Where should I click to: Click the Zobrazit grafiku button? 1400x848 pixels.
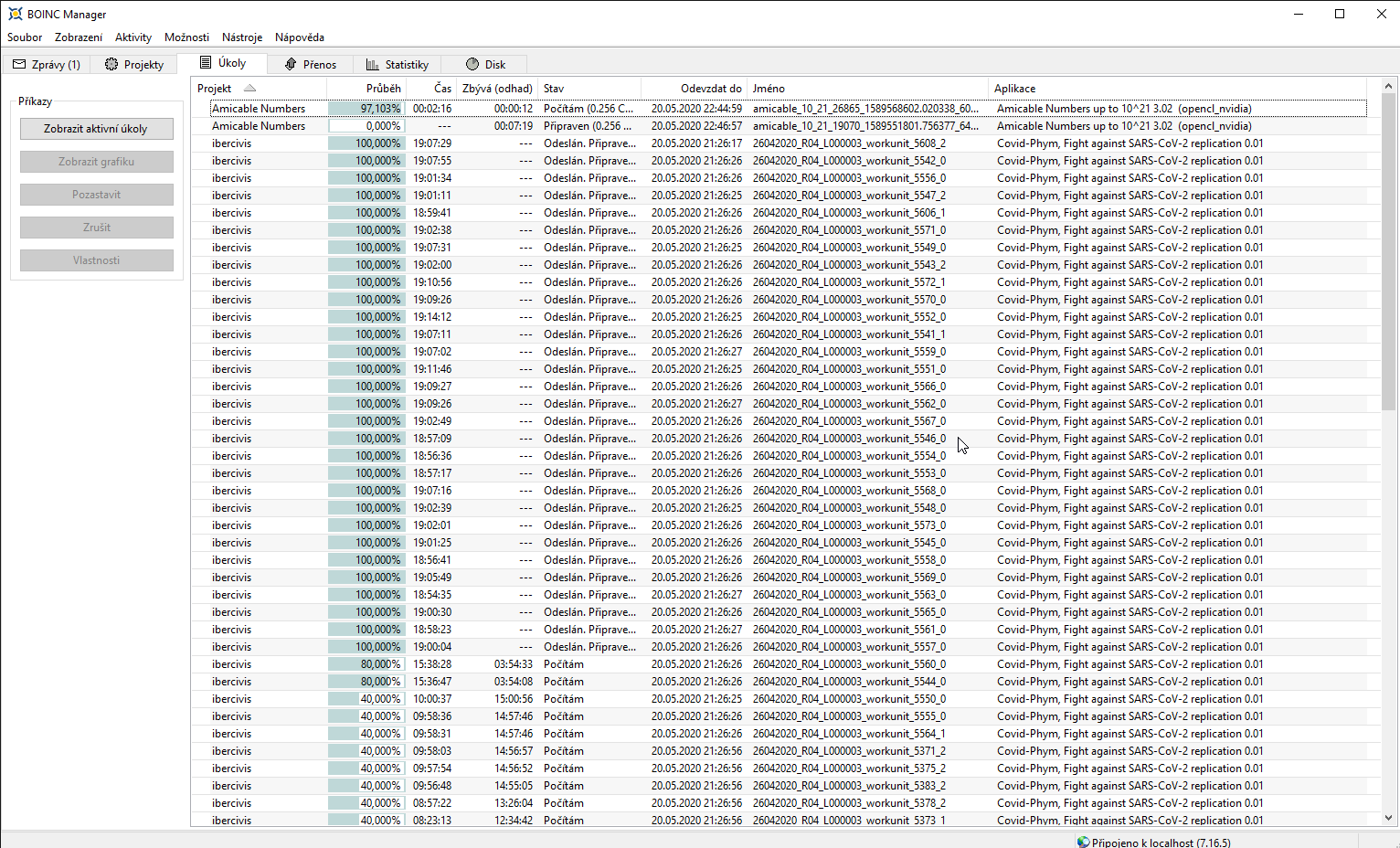(97, 162)
